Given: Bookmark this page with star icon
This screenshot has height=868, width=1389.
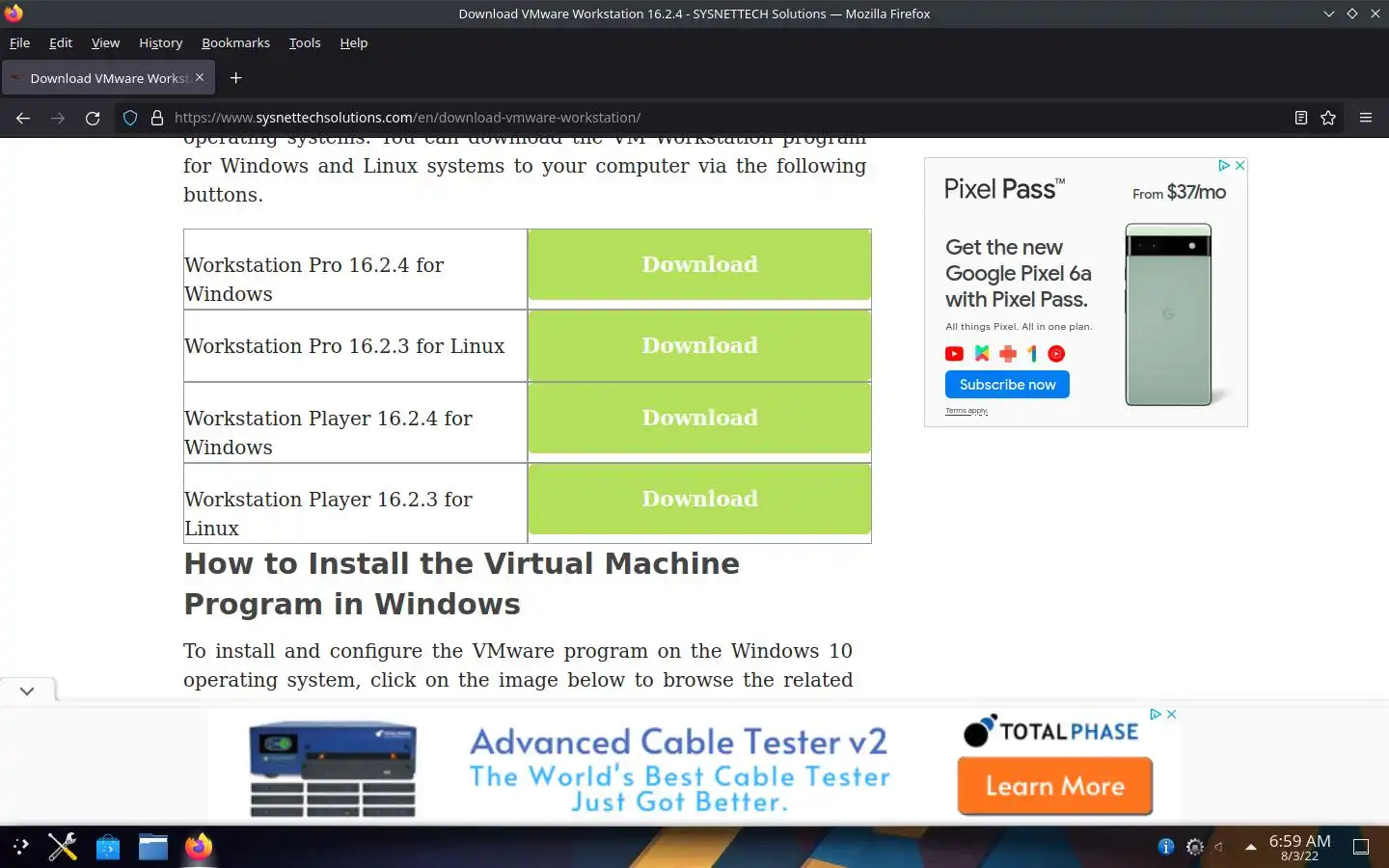Looking at the screenshot, I should [1328, 118].
